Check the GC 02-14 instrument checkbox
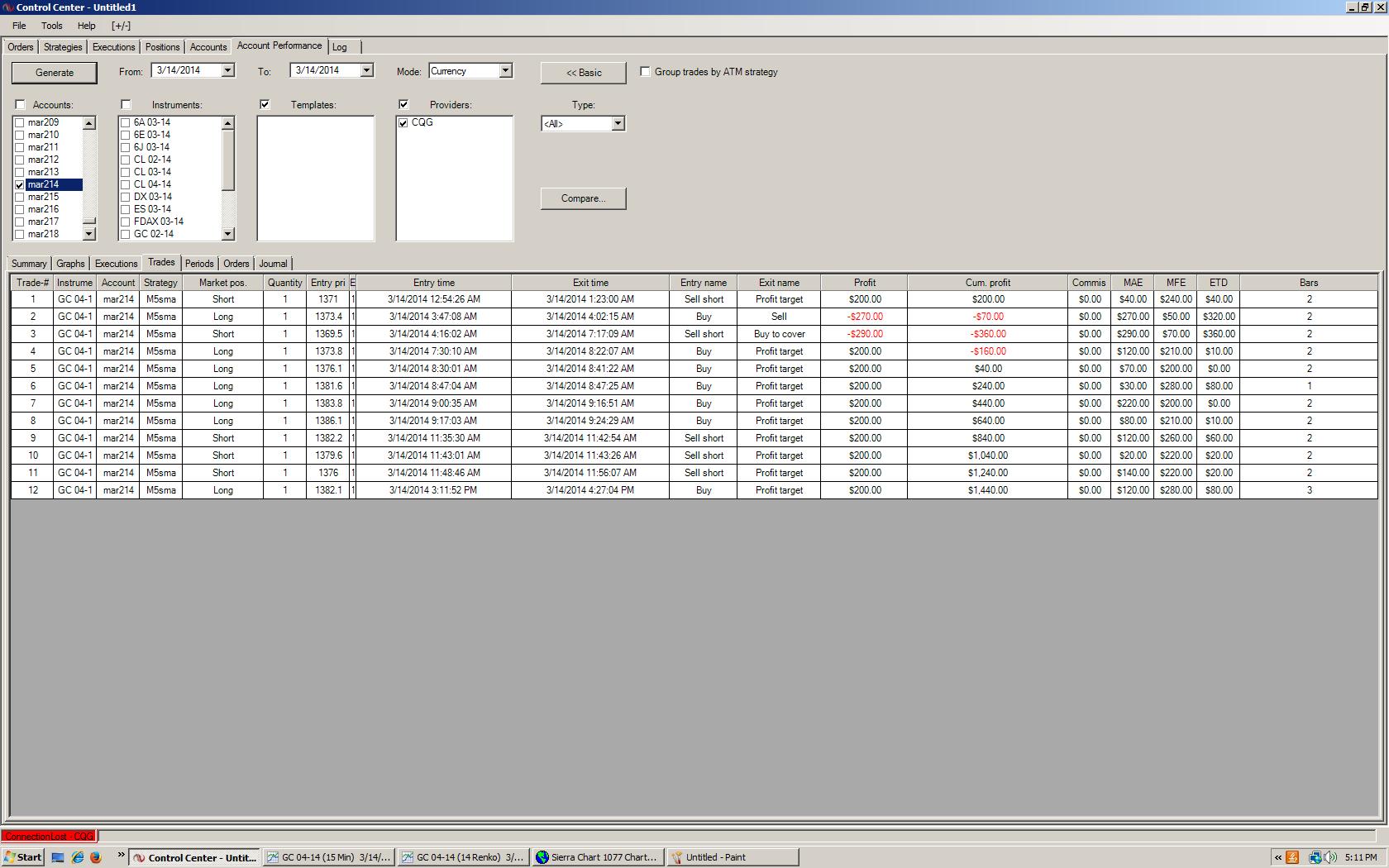Viewport: 1389px width, 868px height. click(x=126, y=235)
